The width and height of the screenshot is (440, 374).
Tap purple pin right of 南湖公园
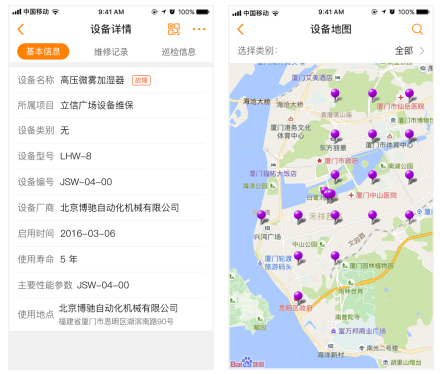410,176
